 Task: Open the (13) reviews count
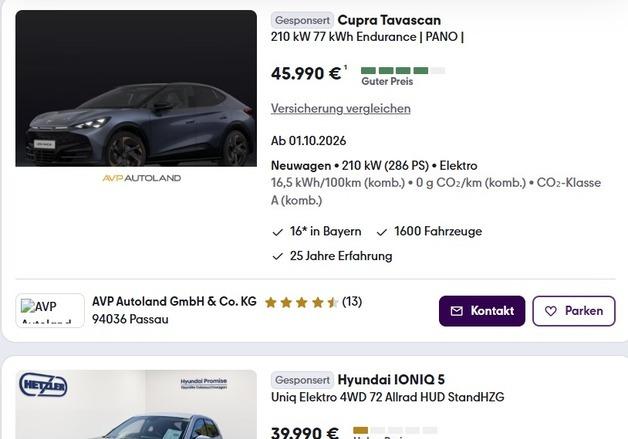[352, 302]
